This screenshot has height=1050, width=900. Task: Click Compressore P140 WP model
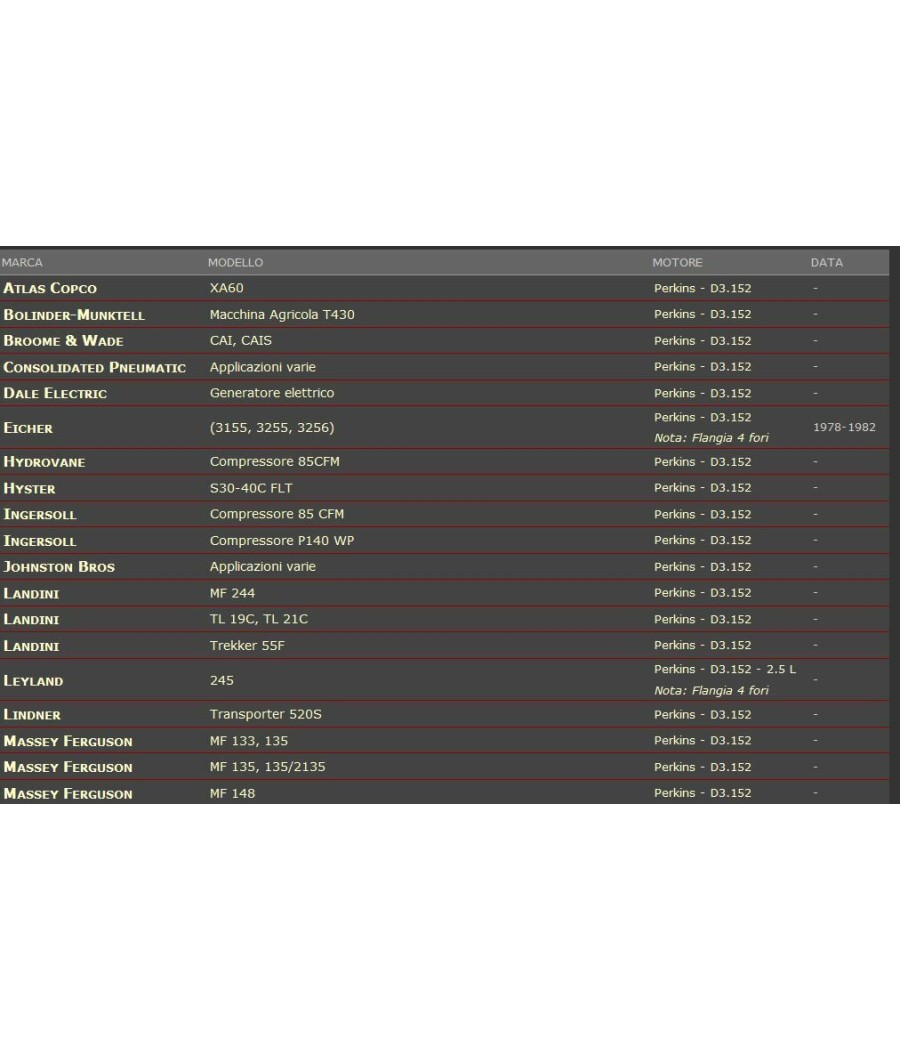(x=282, y=540)
